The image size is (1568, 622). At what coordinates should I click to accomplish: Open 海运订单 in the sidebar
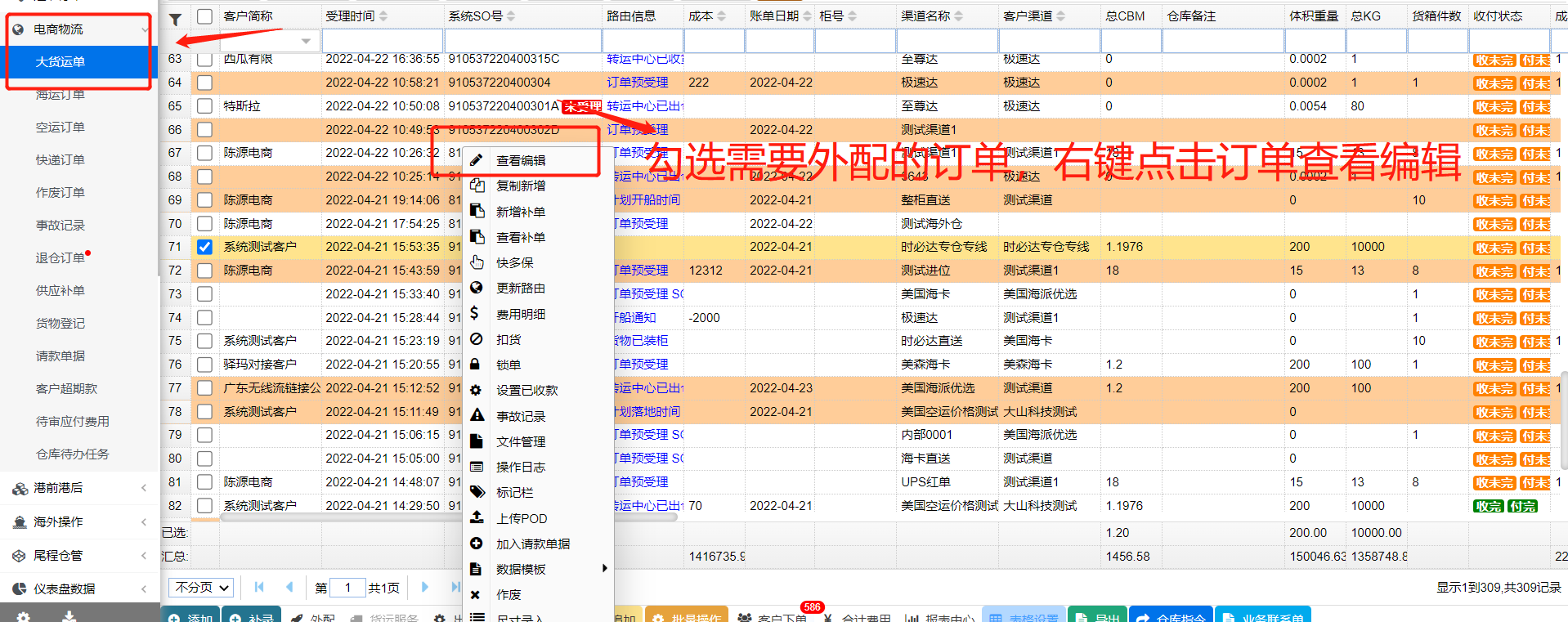[x=60, y=95]
